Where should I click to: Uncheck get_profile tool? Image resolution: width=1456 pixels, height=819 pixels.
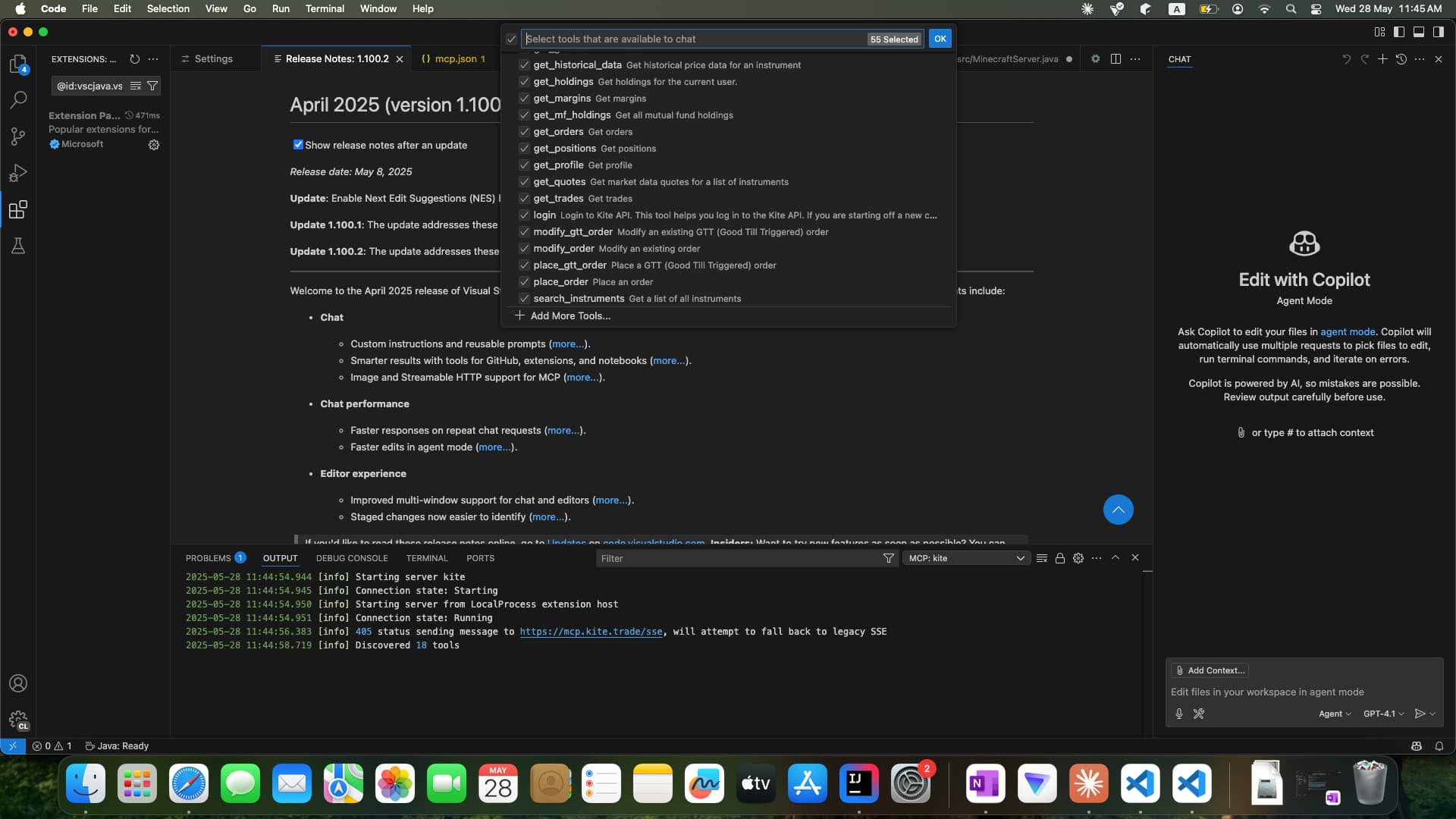coord(524,165)
